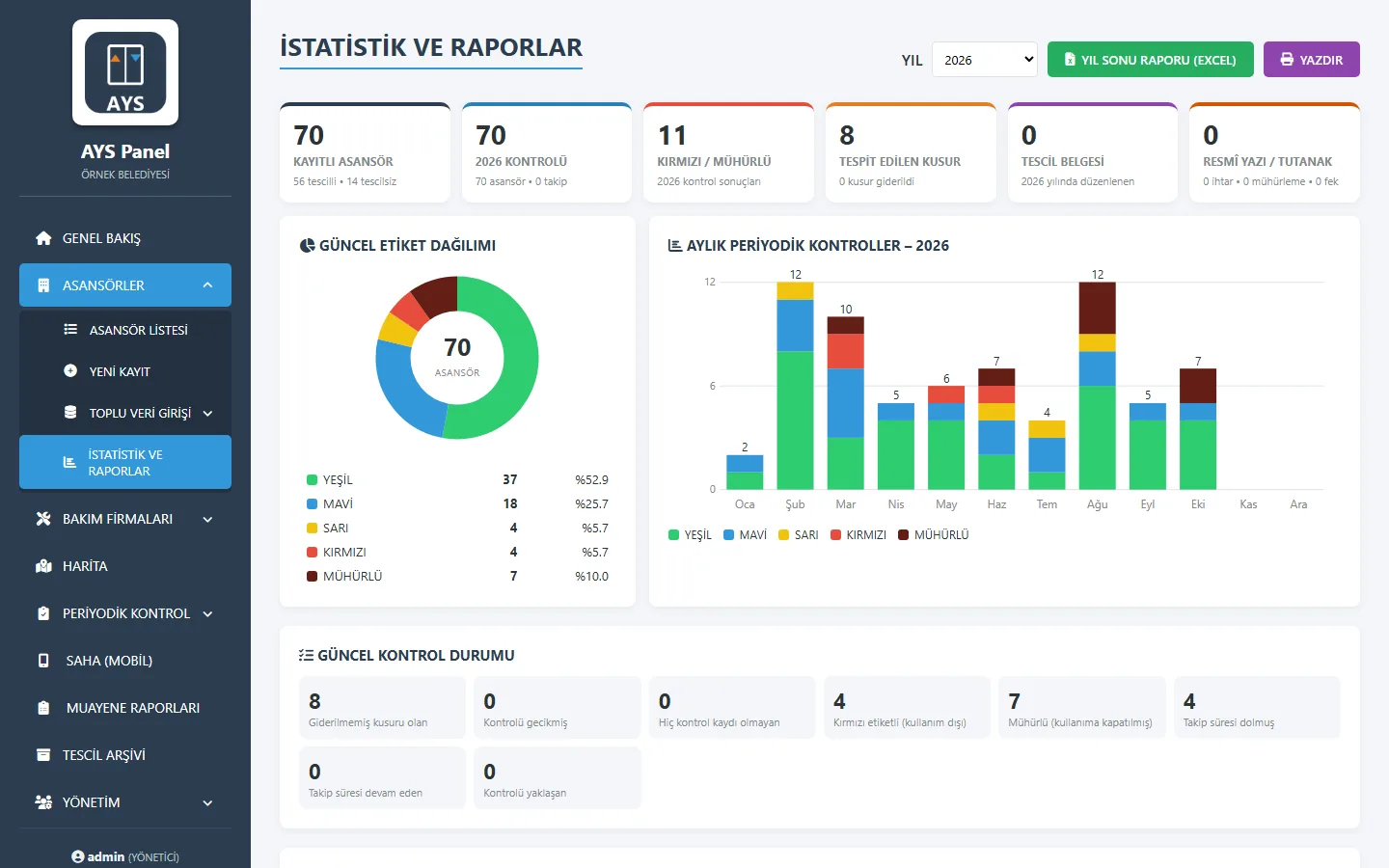
Task: Click the Bakım Firmaları tools icon
Action: click(43, 519)
